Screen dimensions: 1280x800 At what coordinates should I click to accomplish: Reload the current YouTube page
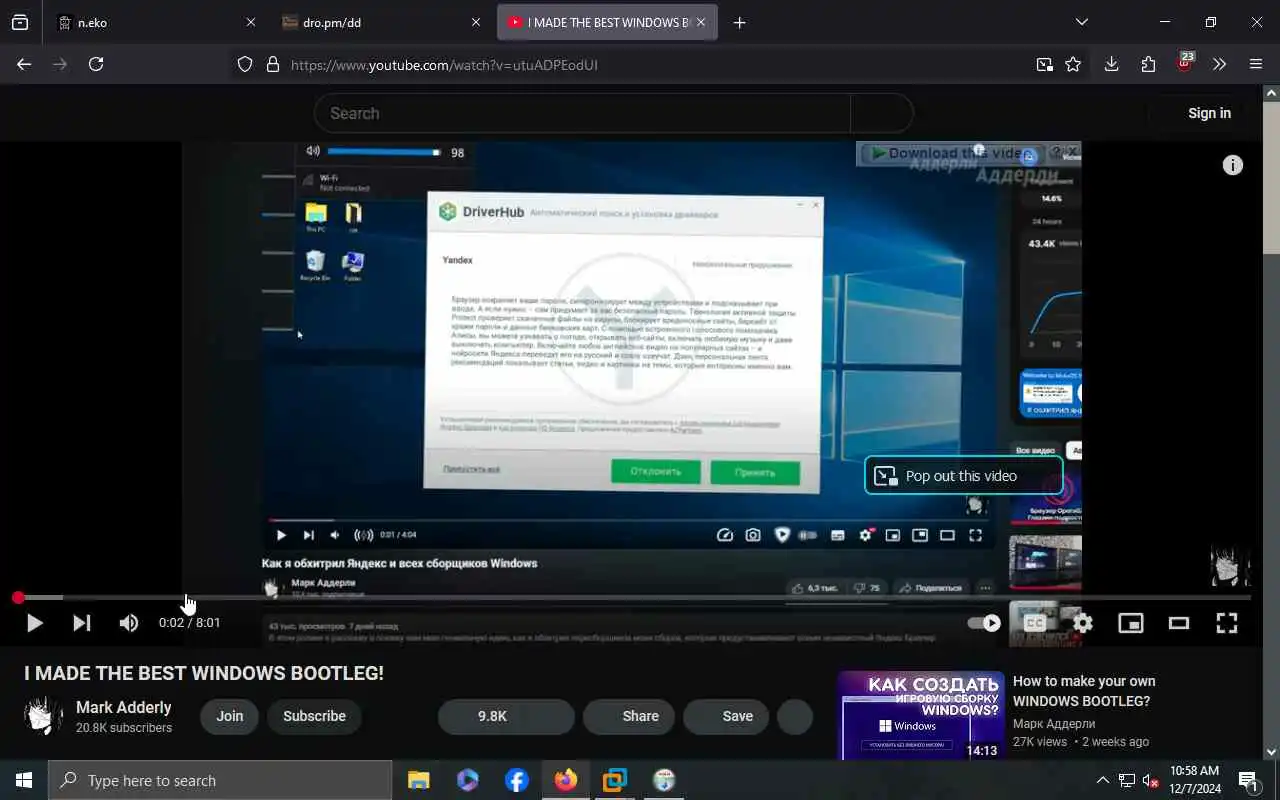coord(96,64)
